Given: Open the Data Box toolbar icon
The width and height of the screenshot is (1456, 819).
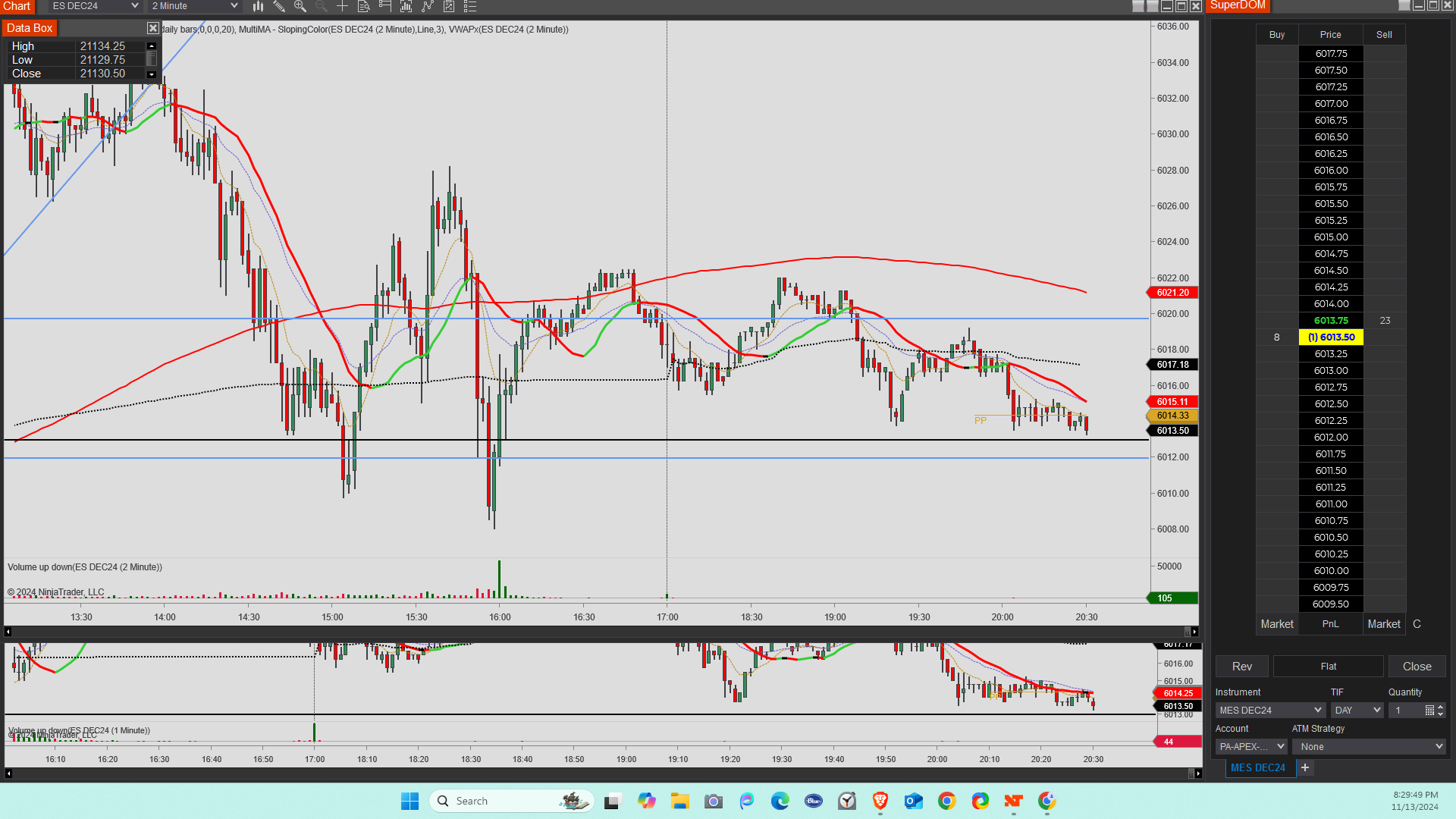Looking at the screenshot, I should pos(363,6).
